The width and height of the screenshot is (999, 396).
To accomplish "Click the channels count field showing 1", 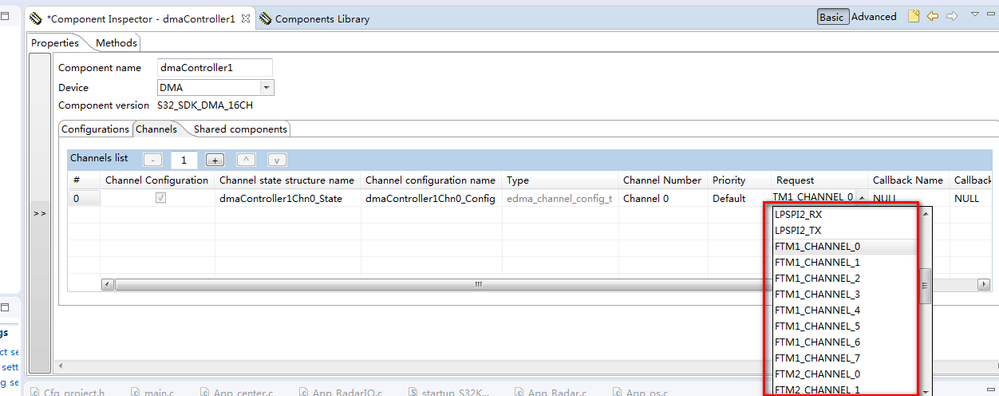I will tap(184, 160).
